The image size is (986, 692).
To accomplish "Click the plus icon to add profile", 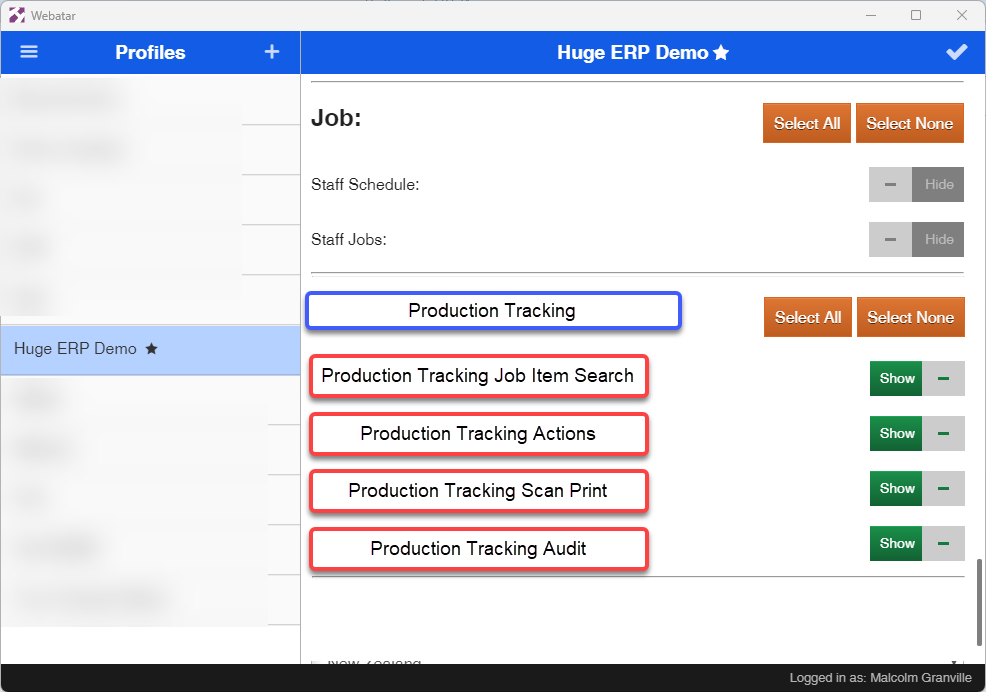I will coord(272,52).
